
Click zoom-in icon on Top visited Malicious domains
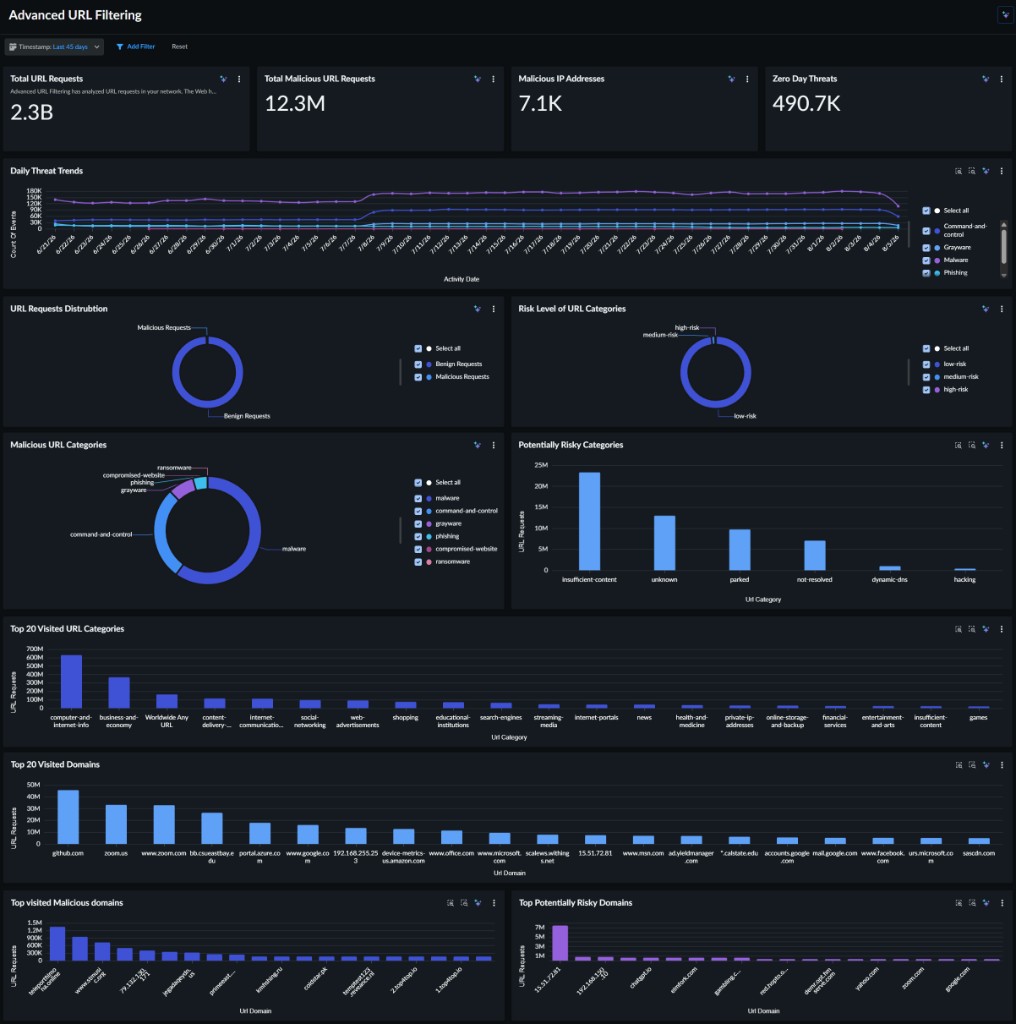(450, 903)
